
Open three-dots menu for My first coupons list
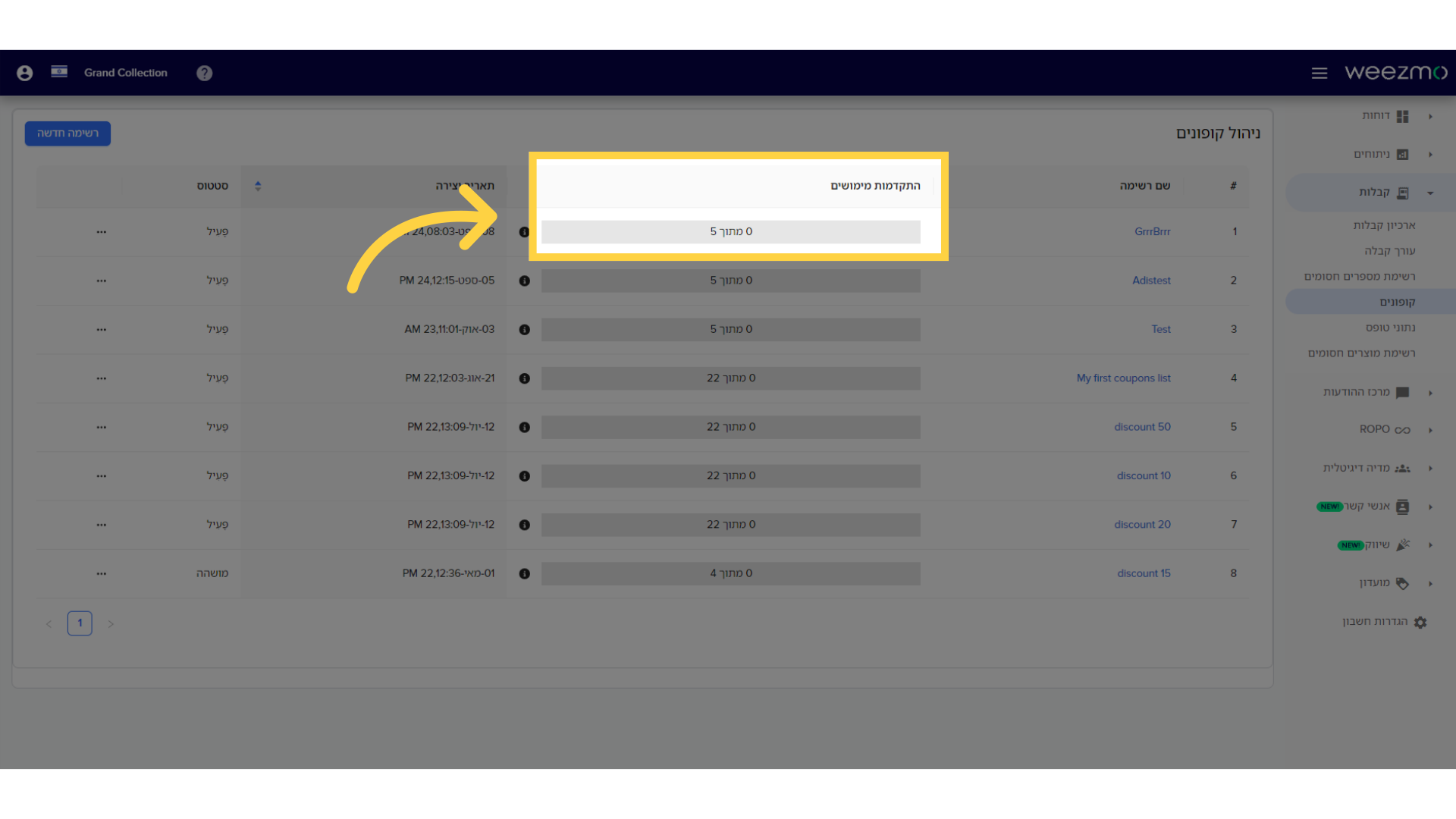(x=102, y=378)
